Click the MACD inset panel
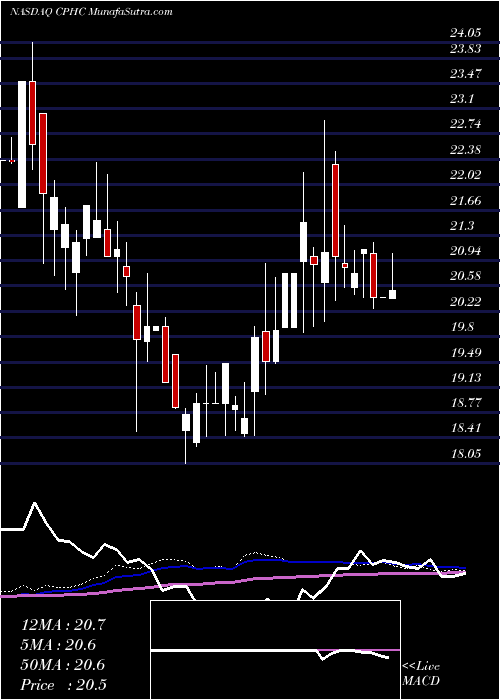This screenshot has width=500, height=700. [x=275, y=650]
